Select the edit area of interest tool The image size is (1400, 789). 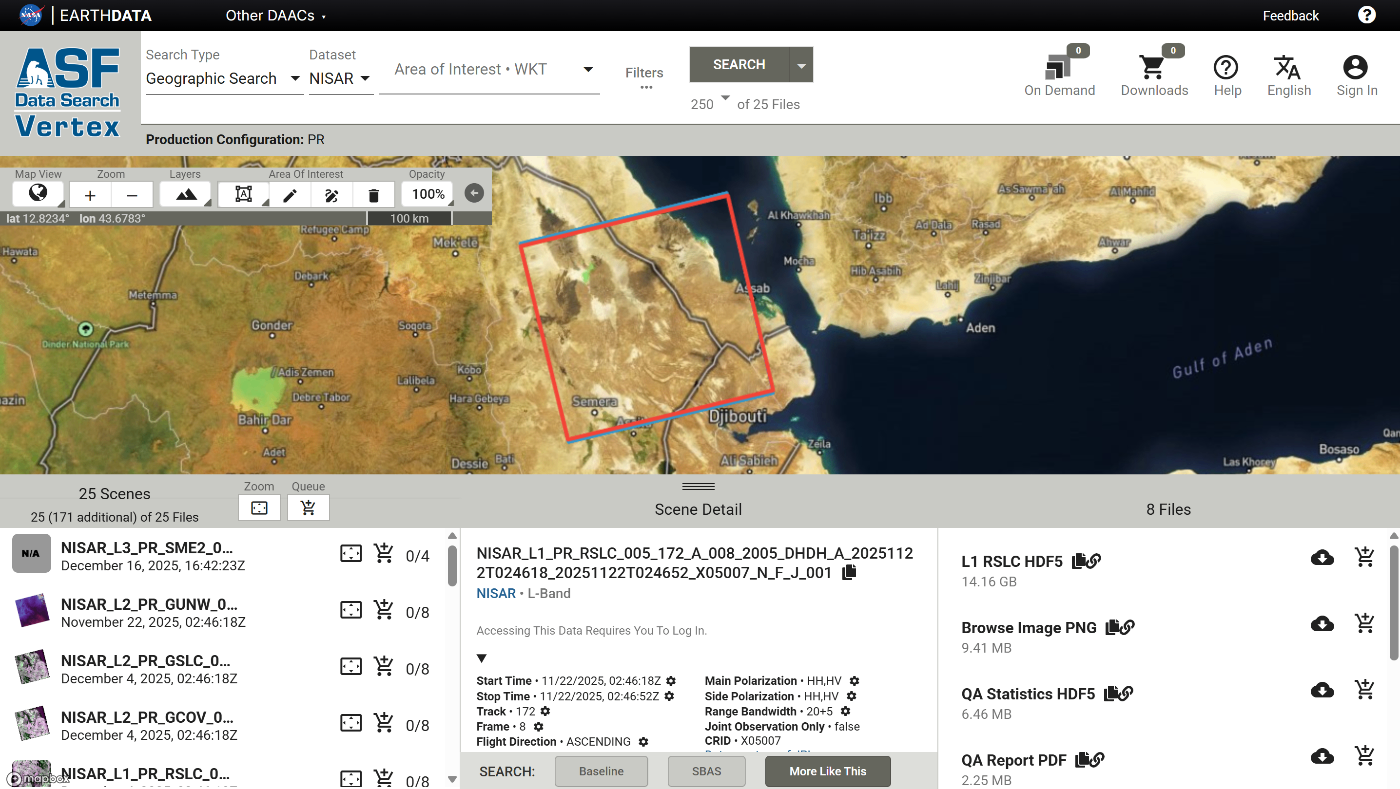pos(332,195)
